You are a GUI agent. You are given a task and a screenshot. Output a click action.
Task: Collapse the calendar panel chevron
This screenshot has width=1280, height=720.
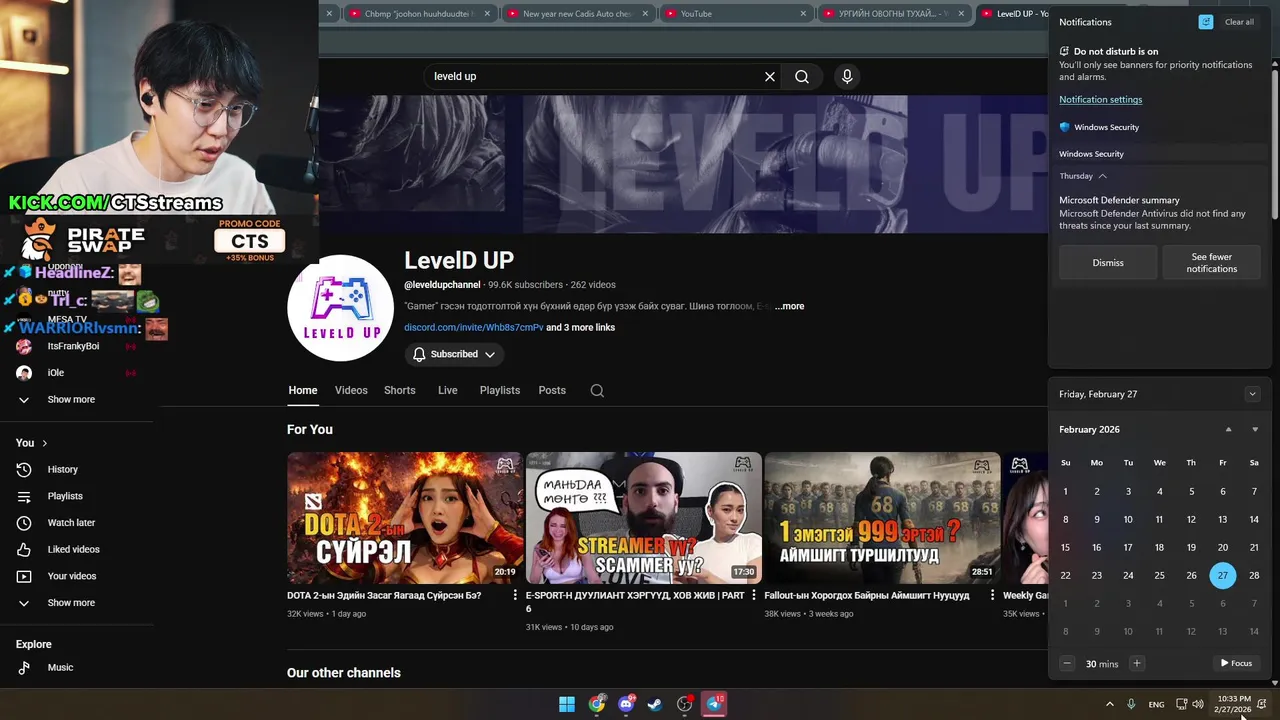pos(1252,394)
